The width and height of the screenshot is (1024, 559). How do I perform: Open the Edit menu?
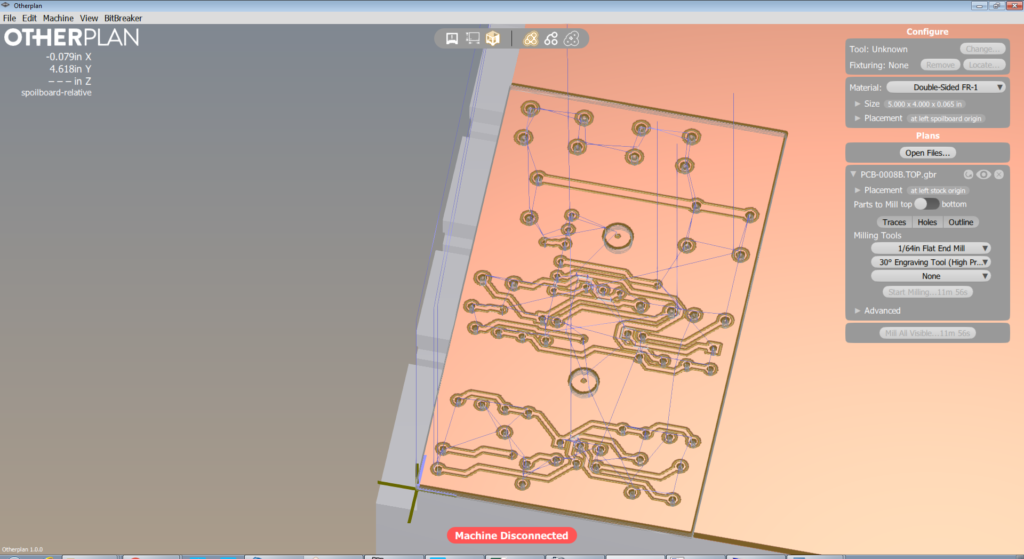coord(29,18)
